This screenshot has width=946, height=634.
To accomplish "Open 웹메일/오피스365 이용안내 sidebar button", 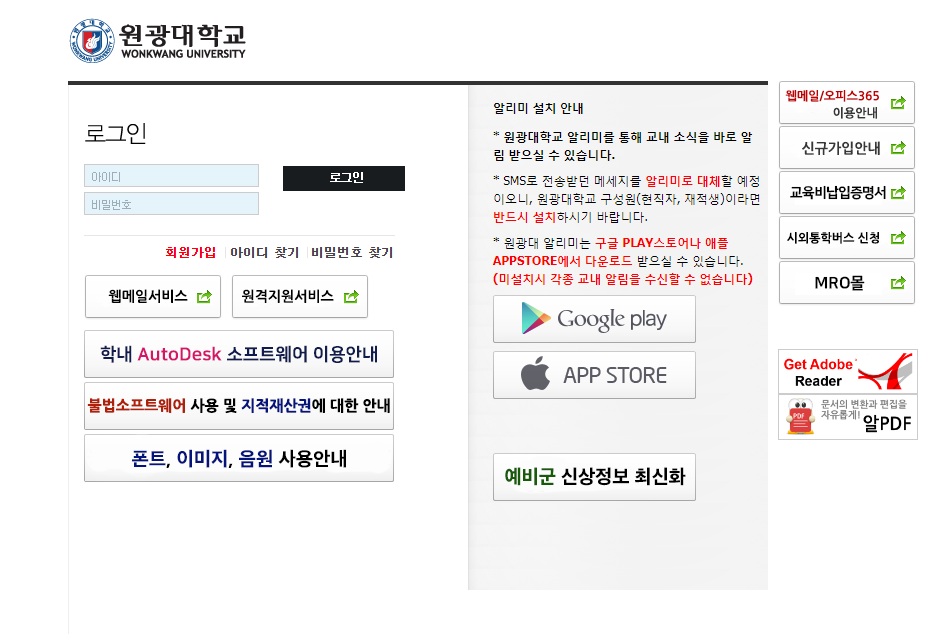I will 846,103.
